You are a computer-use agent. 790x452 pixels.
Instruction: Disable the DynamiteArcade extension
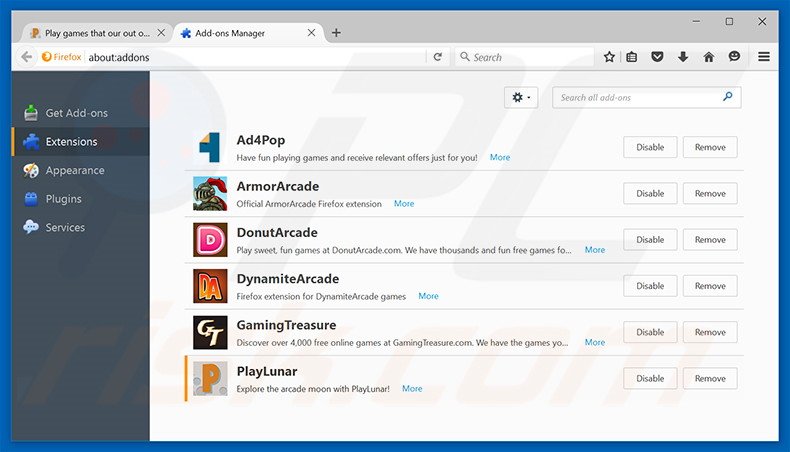point(650,286)
